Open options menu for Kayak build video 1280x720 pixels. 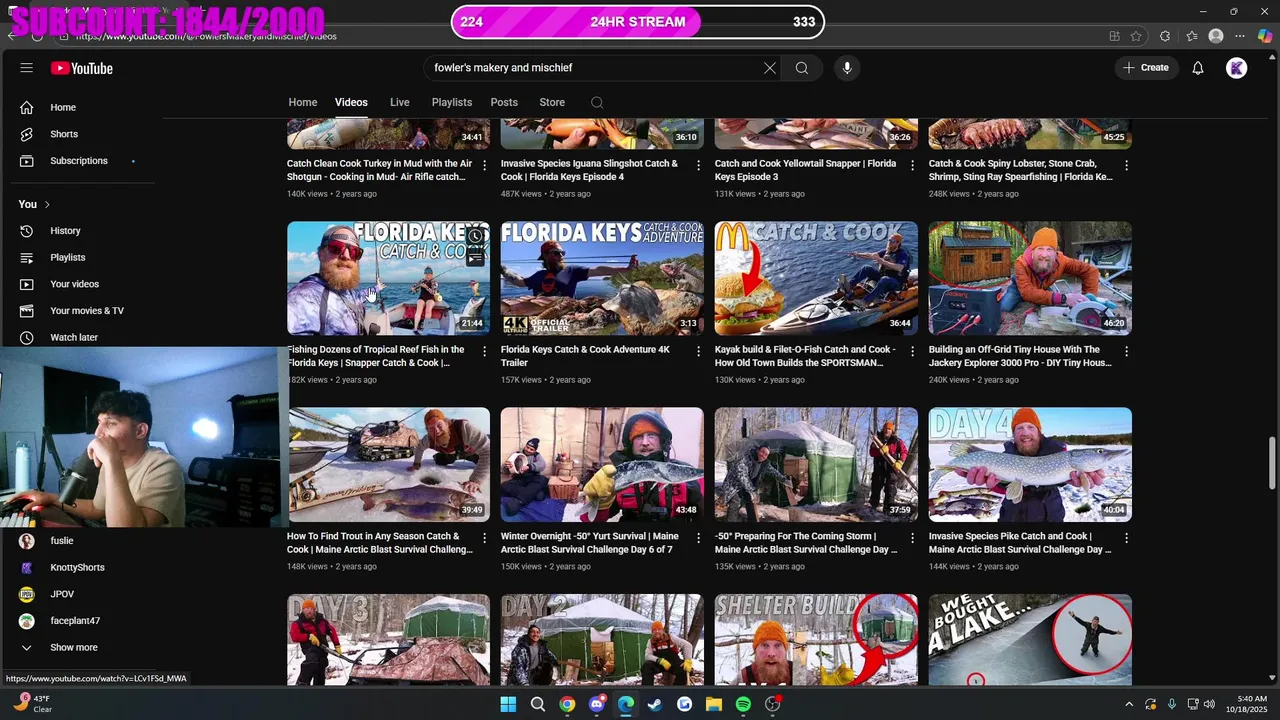[912, 351]
